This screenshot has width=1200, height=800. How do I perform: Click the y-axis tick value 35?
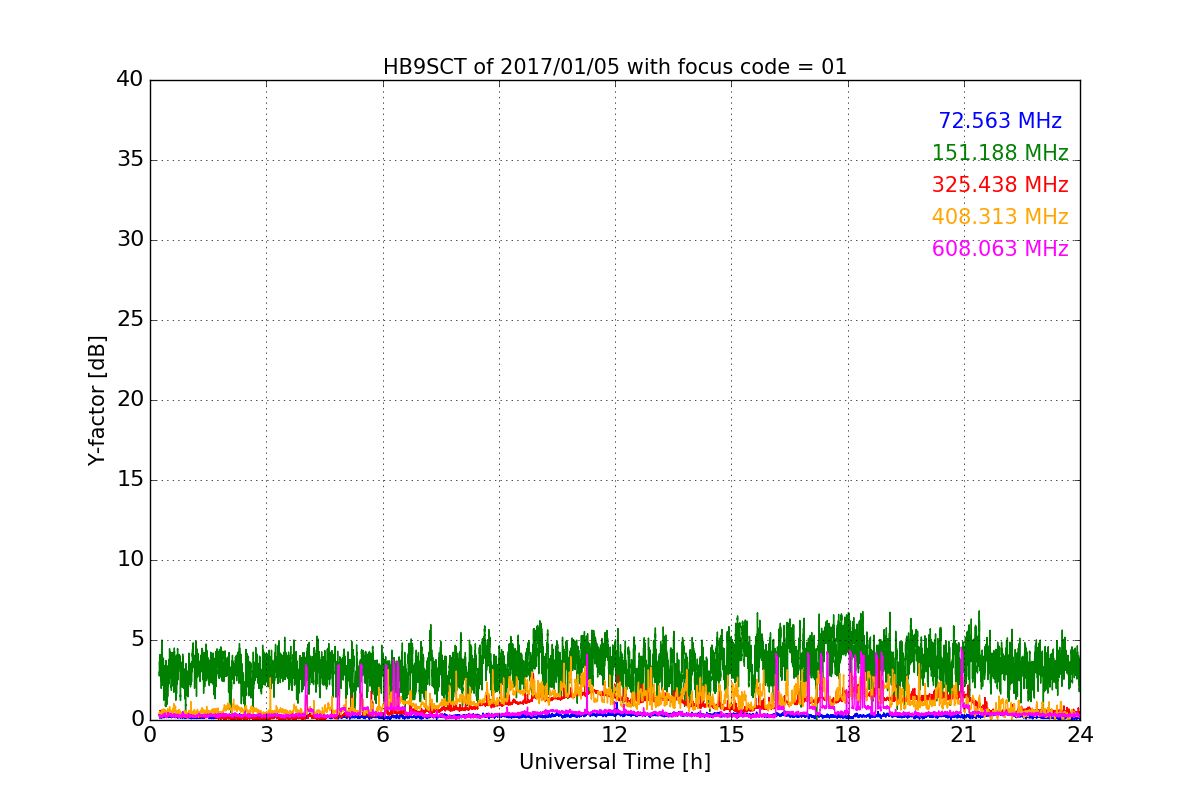point(130,159)
